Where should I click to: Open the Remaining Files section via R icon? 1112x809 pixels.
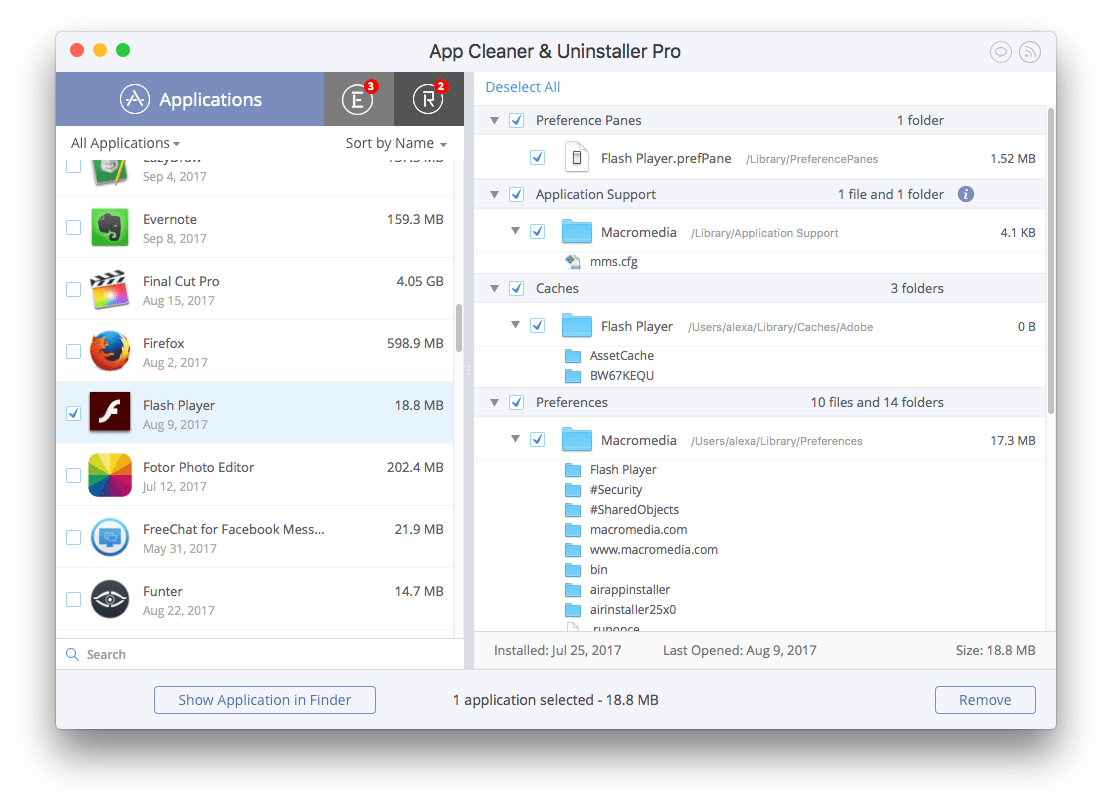(428, 99)
